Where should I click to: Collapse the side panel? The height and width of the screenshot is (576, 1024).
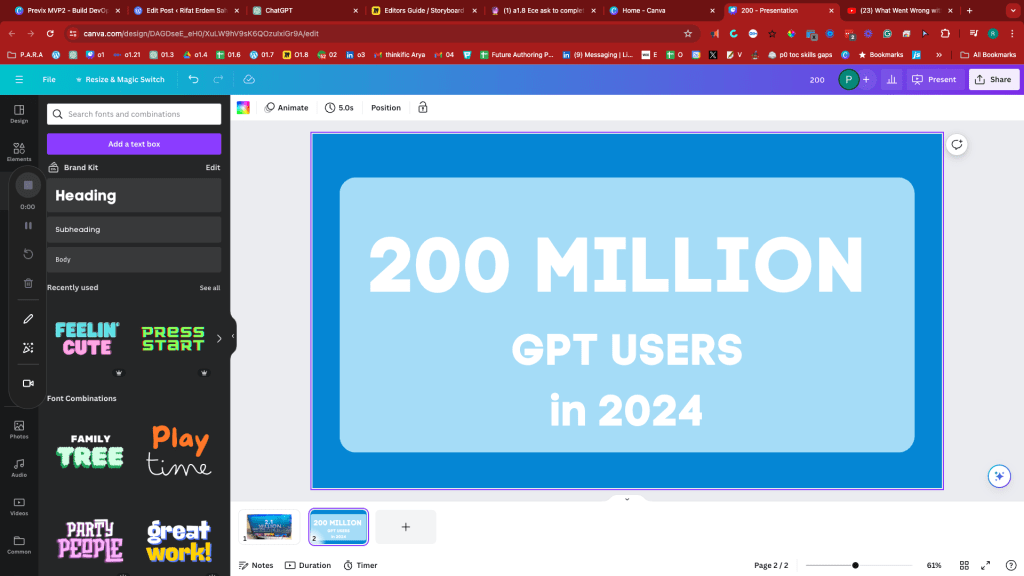pyautogui.click(x=233, y=336)
